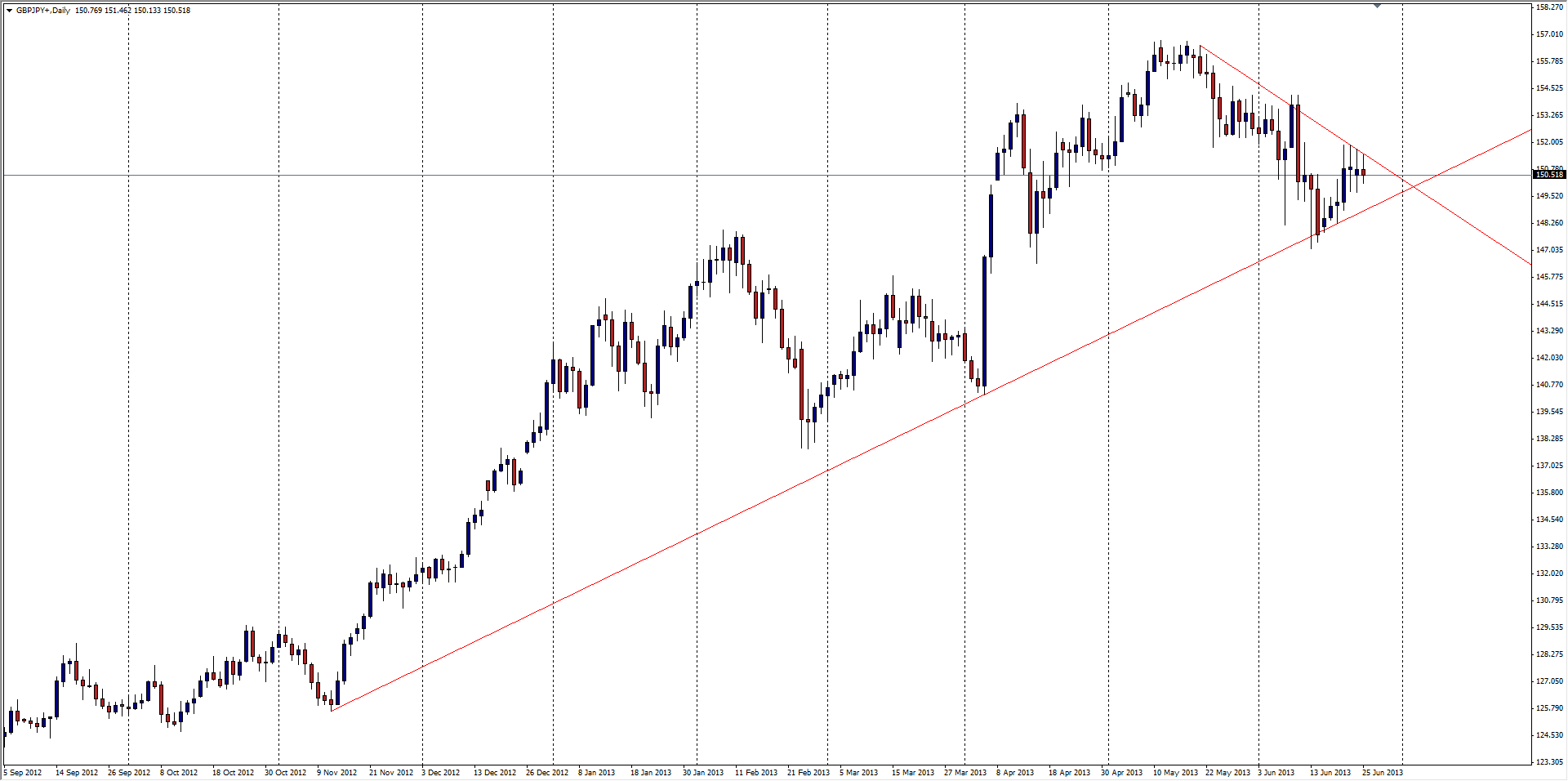This screenshot has height=781, width=1568.
Task: Click the 128.275 price scale label
Action: (1549, 654)
